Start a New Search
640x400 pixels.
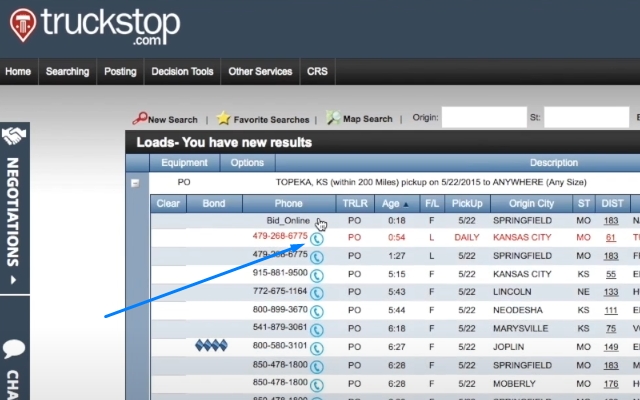point(173,120)
